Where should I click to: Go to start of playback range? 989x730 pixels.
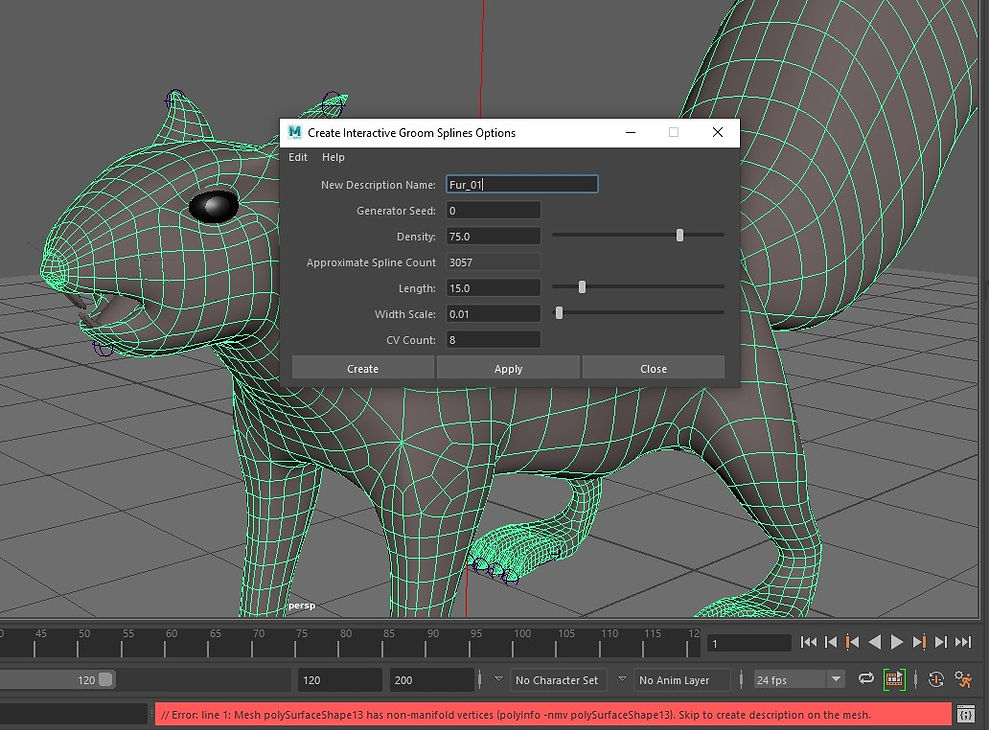(808, 642)
